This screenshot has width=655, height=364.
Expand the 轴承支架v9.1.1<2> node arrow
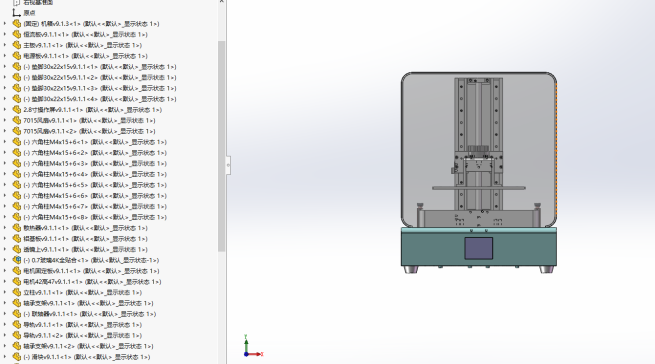point(5,346)
